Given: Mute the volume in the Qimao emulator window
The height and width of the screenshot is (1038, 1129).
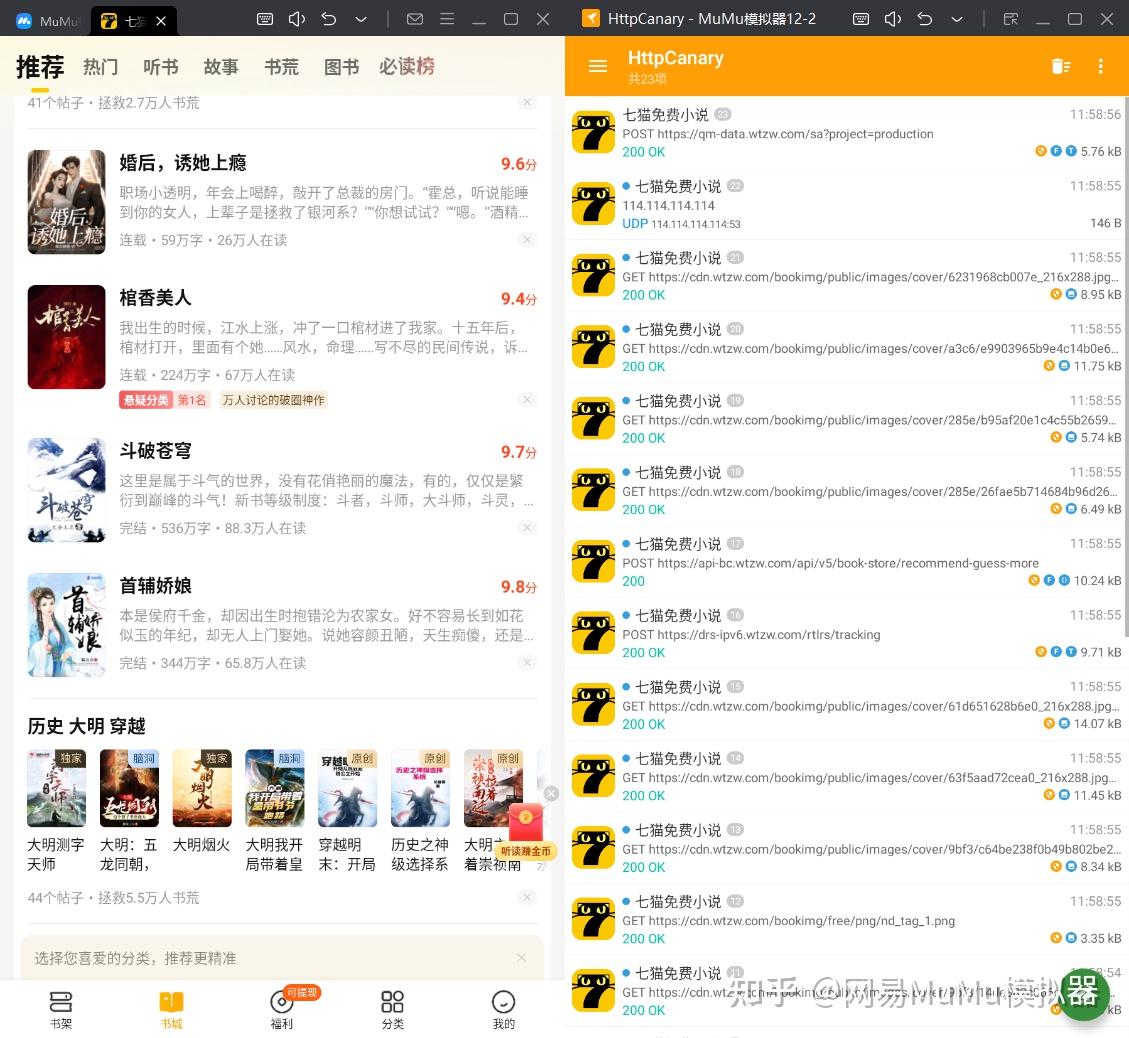Looking at the screenshot, I should 296,19.
